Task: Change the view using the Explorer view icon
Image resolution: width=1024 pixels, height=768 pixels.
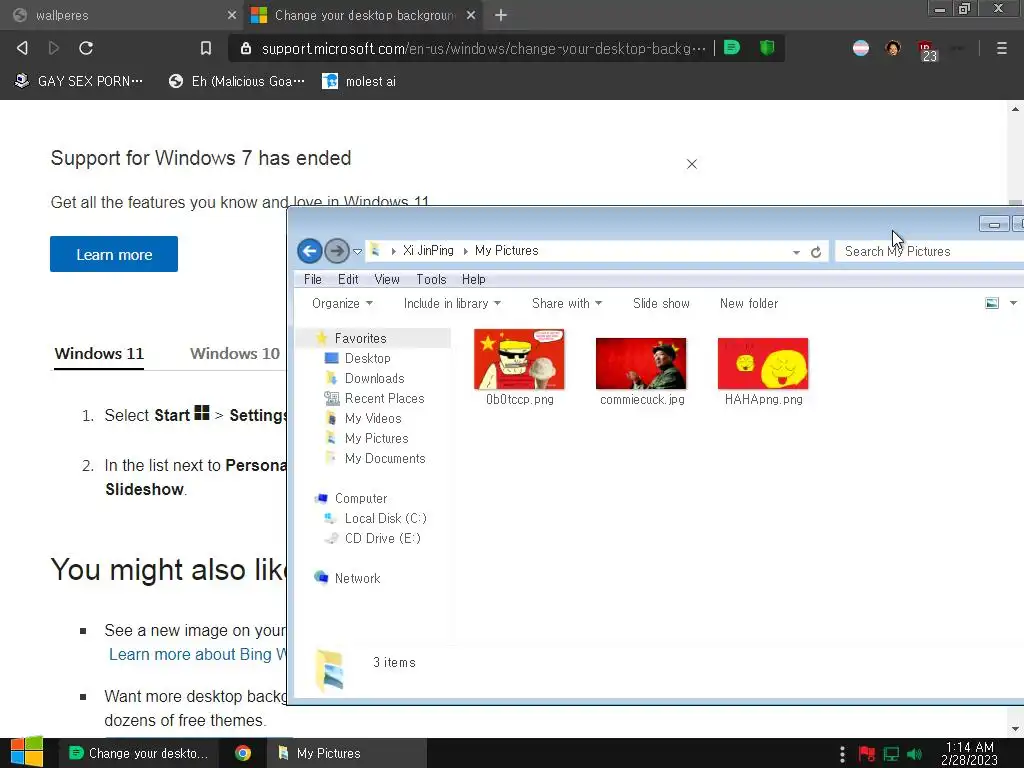Action: click(x=991, y=303)
